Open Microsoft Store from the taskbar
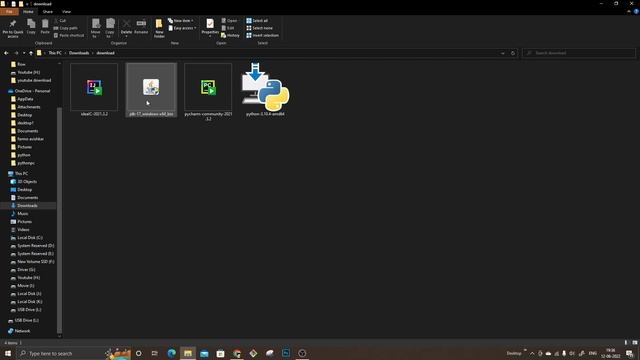 pos(220,353)
